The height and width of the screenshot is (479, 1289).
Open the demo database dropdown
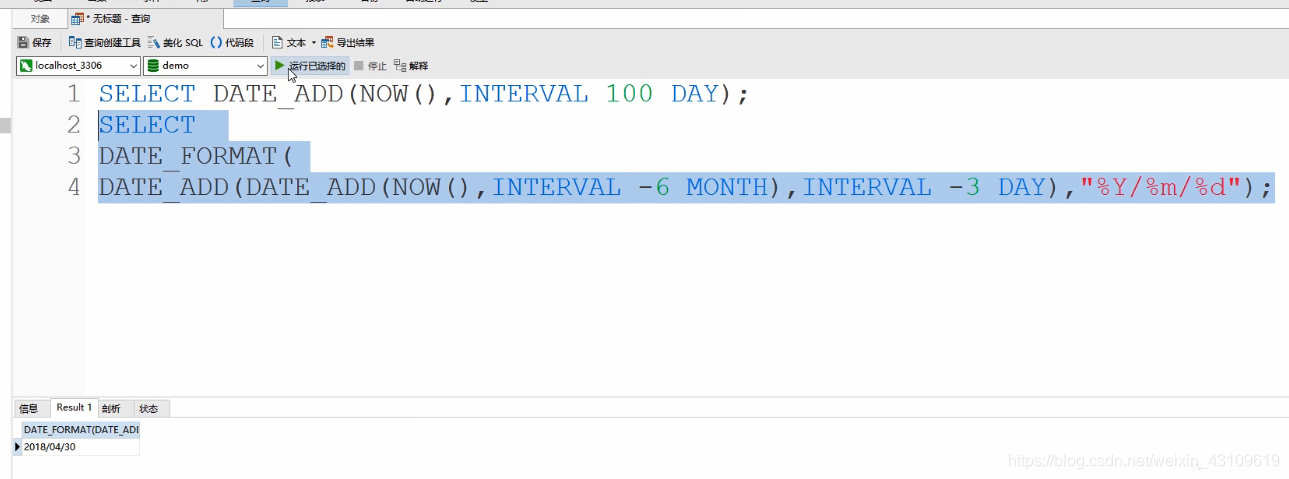coord(206,65)
